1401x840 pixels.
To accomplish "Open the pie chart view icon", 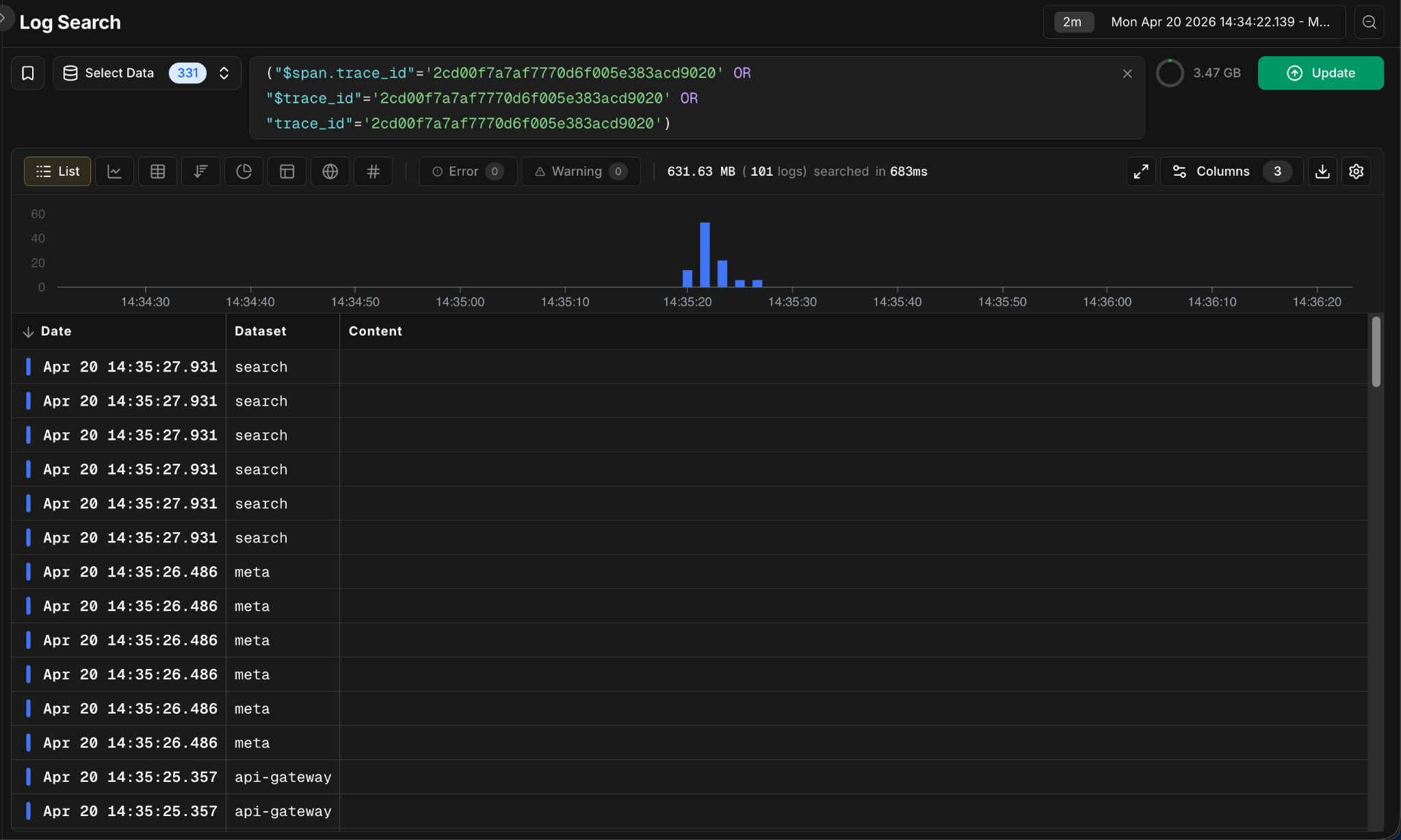I will point(244,172).
